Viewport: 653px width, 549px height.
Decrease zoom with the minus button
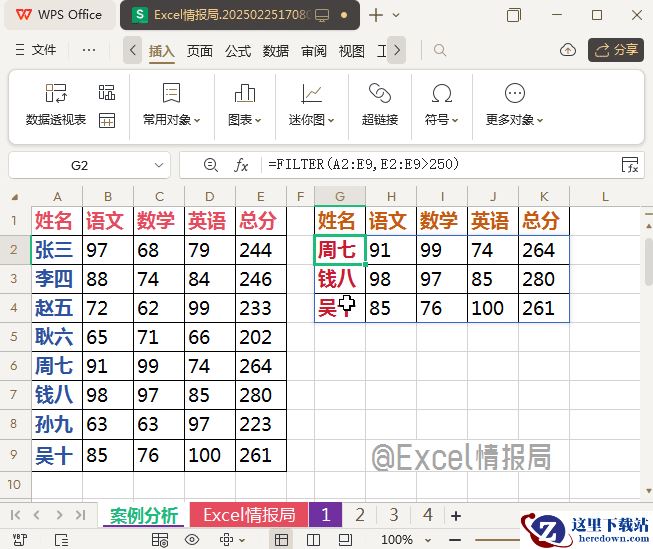(455, 540)
